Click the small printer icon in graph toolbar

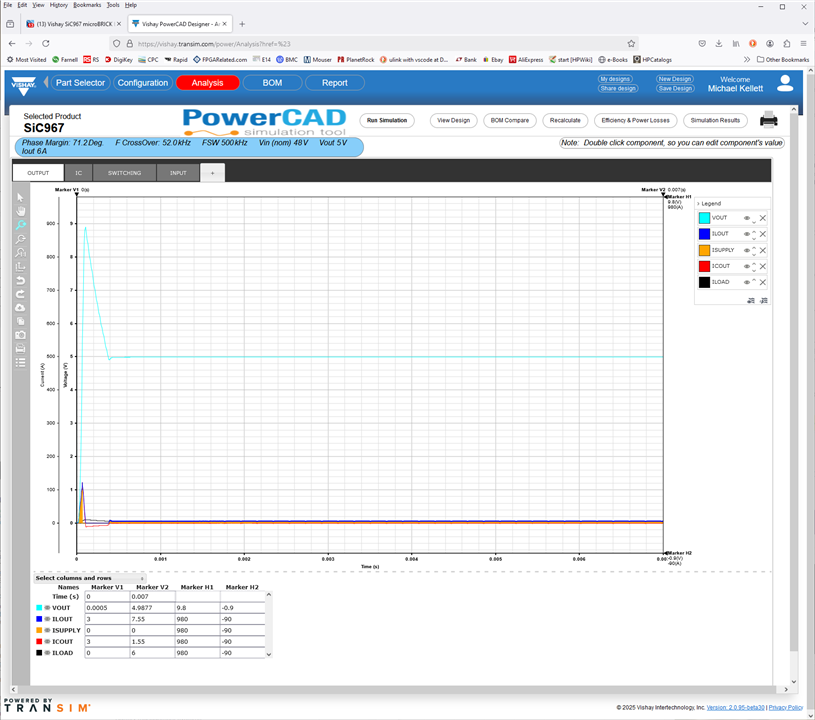pyautogui.click(x=20, y=349)
